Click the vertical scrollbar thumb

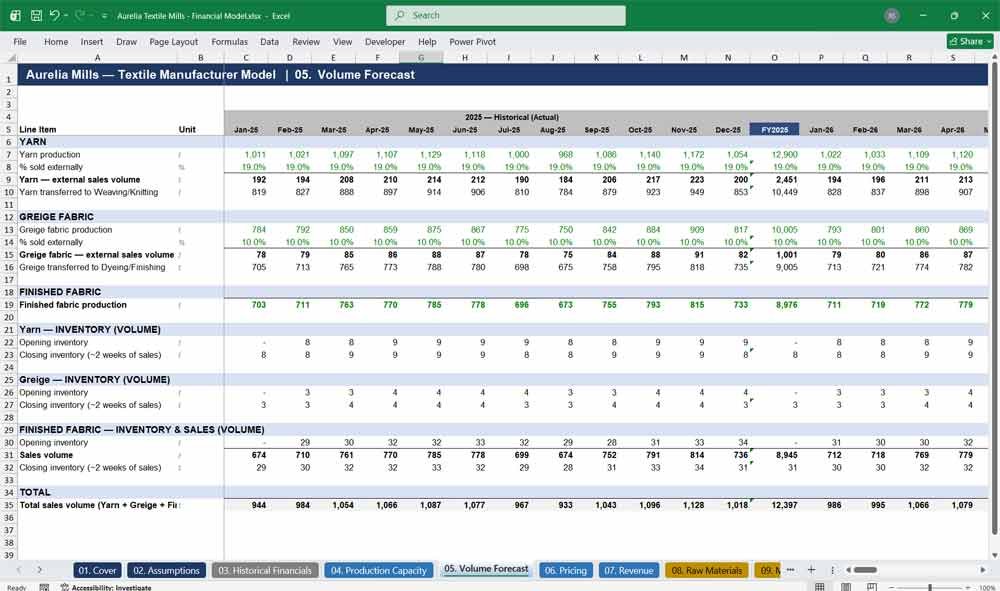994,298
